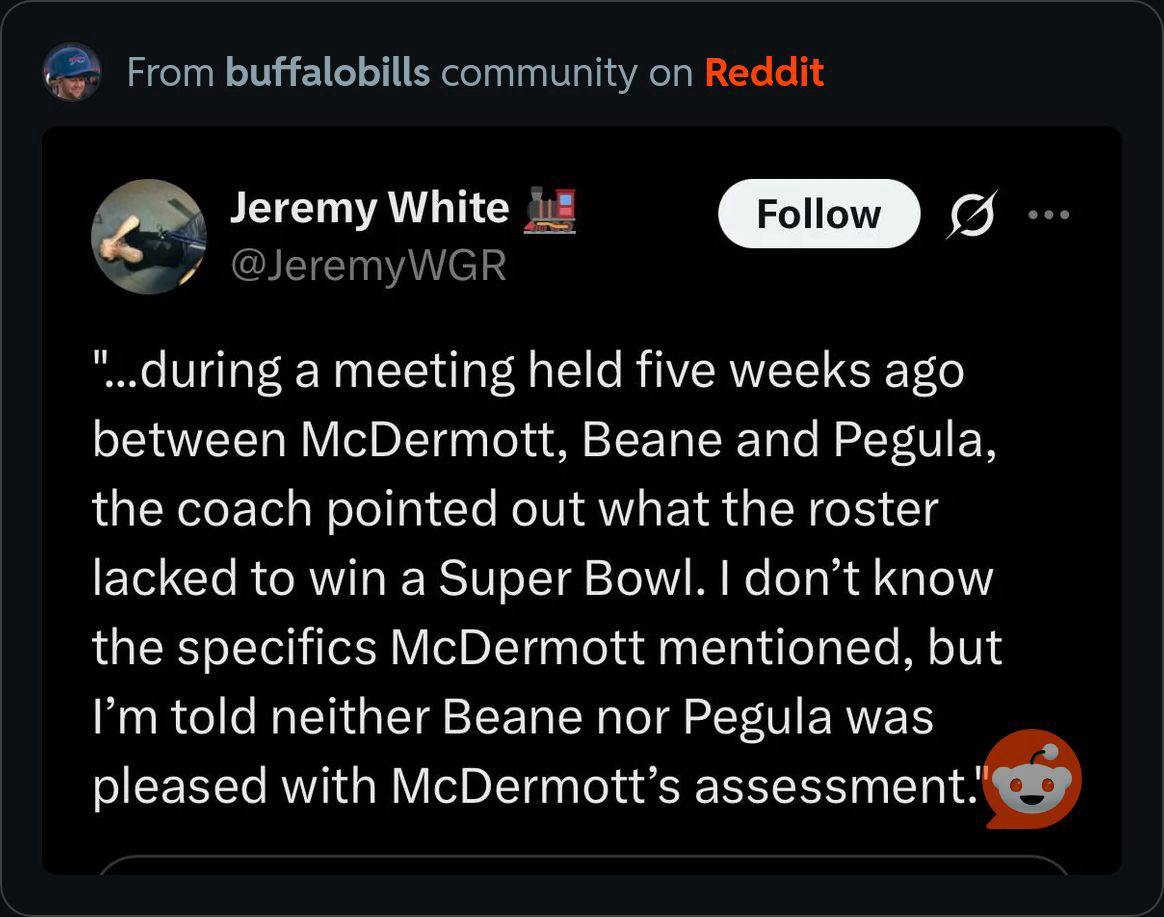Viewport: 1164px width, 917px height.
Task: Click the word "From" in the header
Action: click(x=170, y=72)
